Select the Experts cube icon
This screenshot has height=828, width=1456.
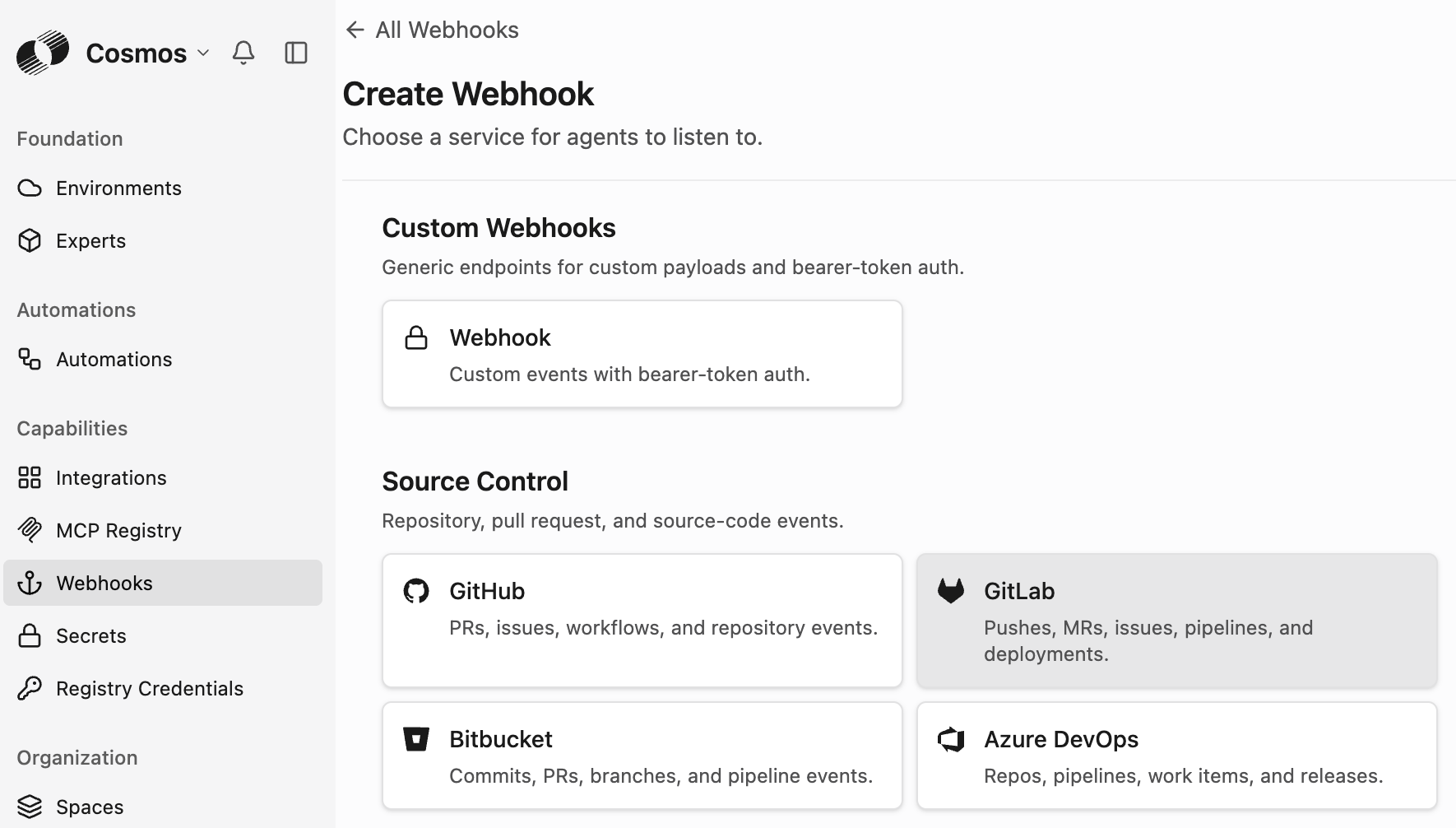pyautogui.click(x=30, y=240)
